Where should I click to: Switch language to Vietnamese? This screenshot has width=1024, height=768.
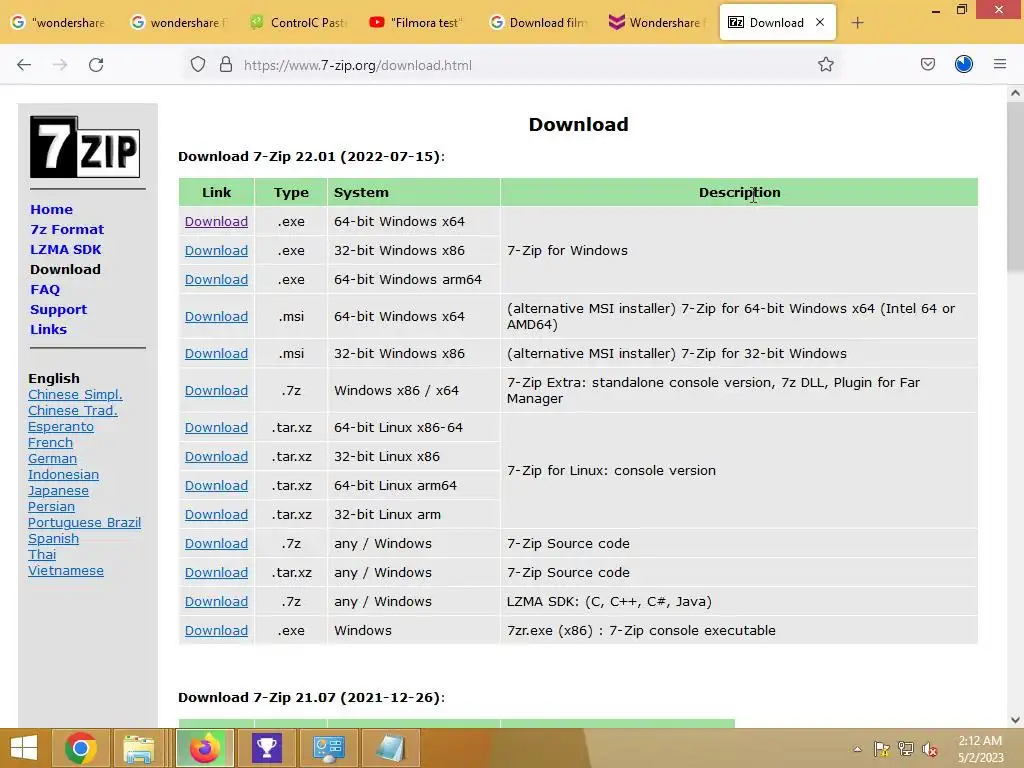coord(65,571)
